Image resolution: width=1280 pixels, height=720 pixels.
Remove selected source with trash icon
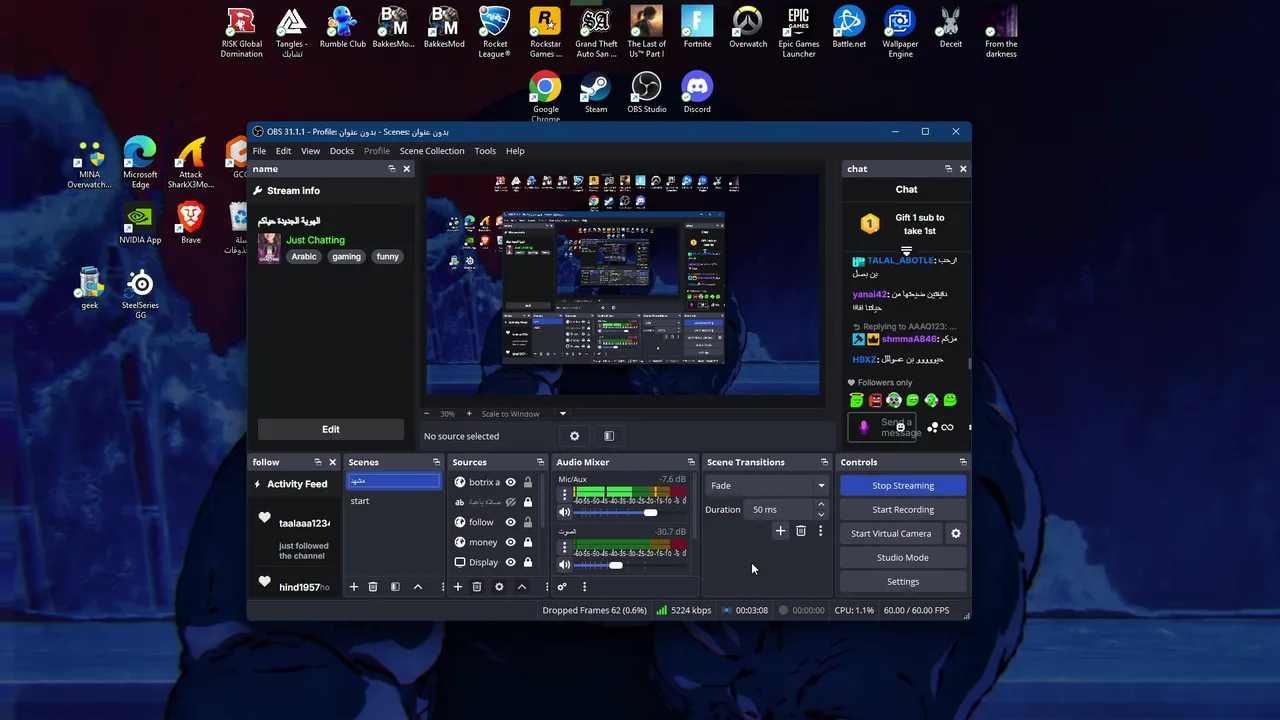point(477,587)
